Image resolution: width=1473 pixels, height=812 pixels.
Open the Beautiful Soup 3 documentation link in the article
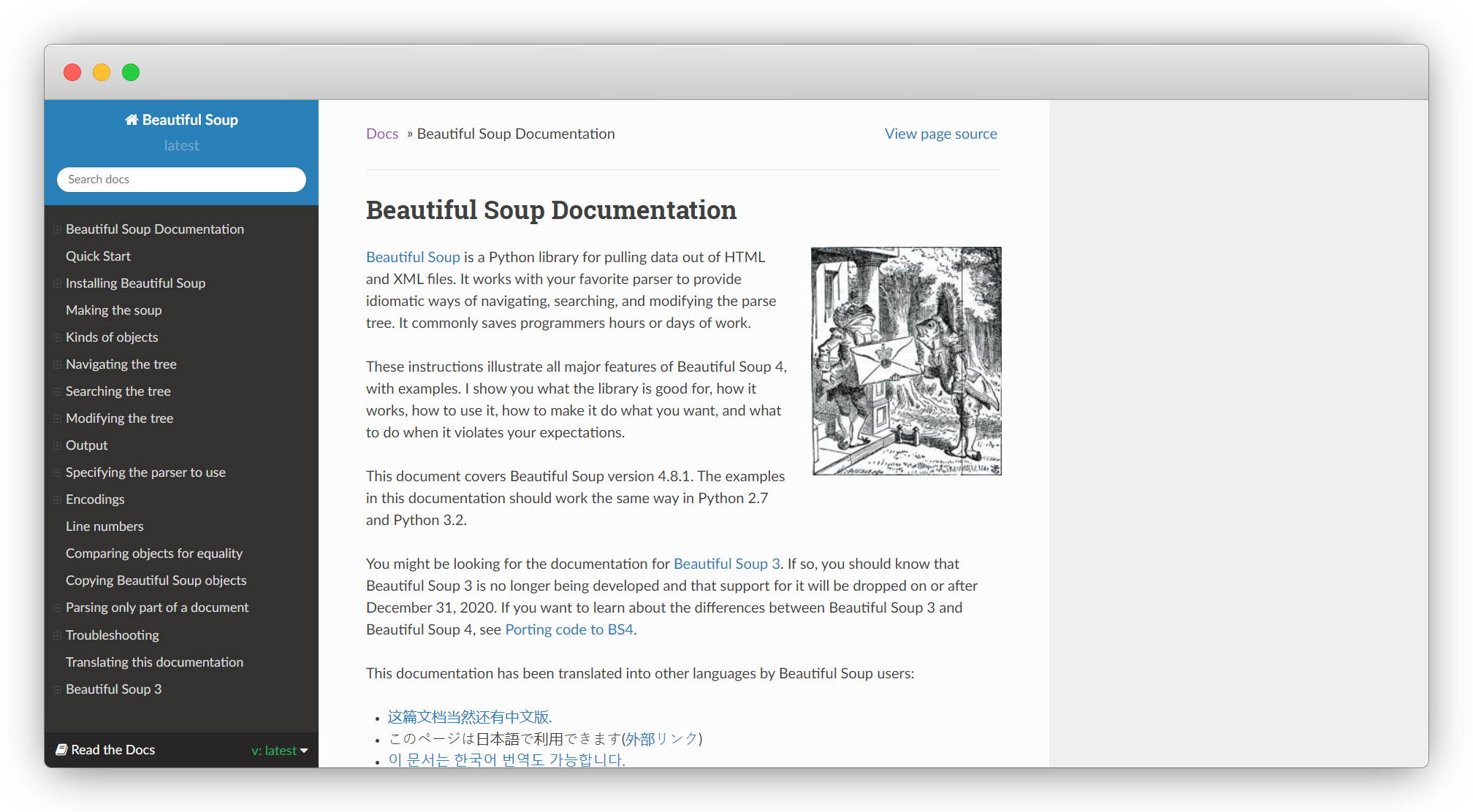point(727,564)
